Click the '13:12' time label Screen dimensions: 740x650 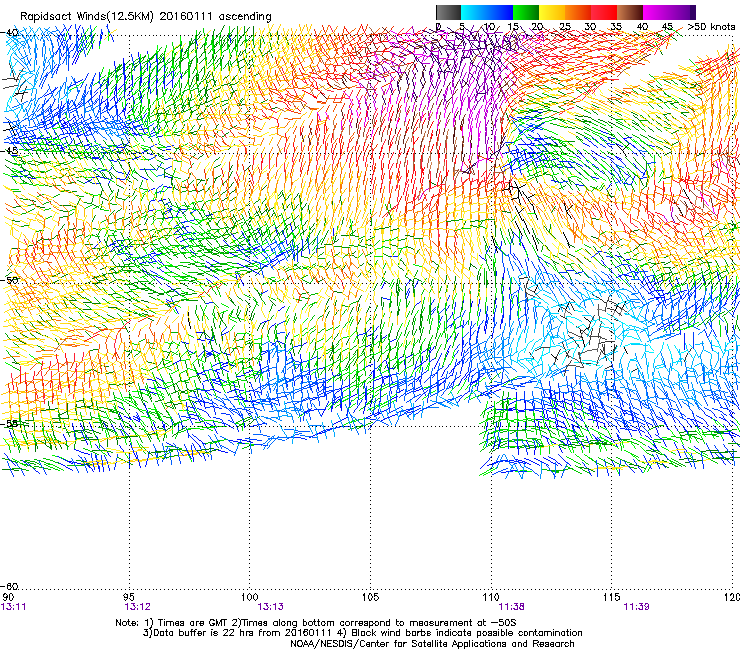coord(137,607)
